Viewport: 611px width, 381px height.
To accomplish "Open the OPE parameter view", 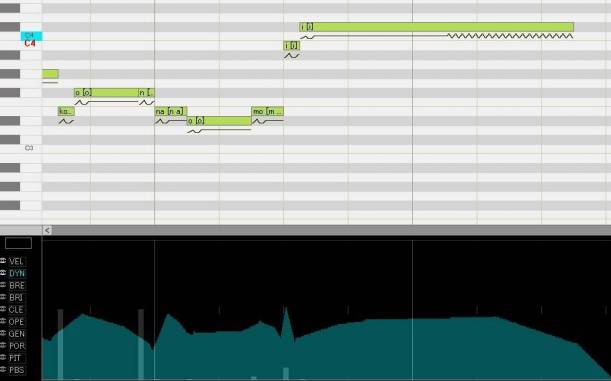I will [x=16, y=322].
